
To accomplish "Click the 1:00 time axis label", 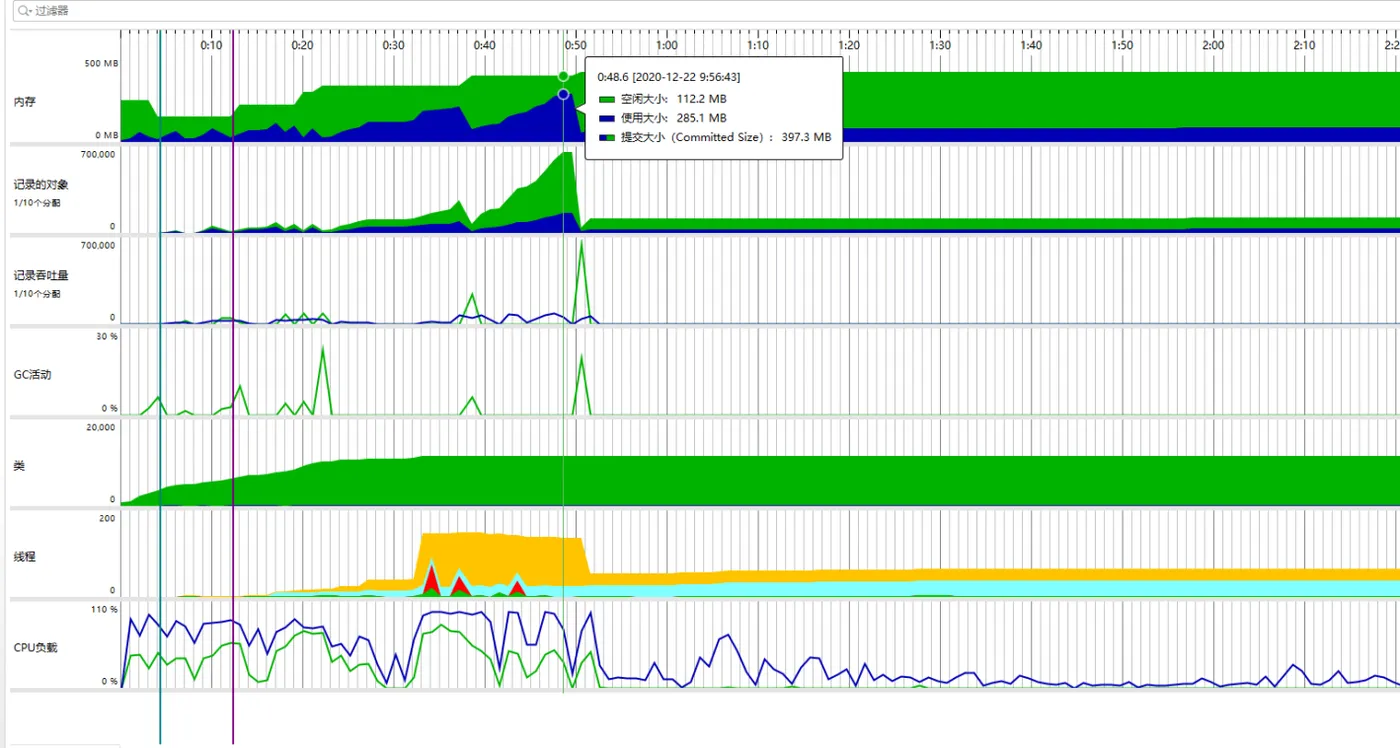I will pos(667,45).
